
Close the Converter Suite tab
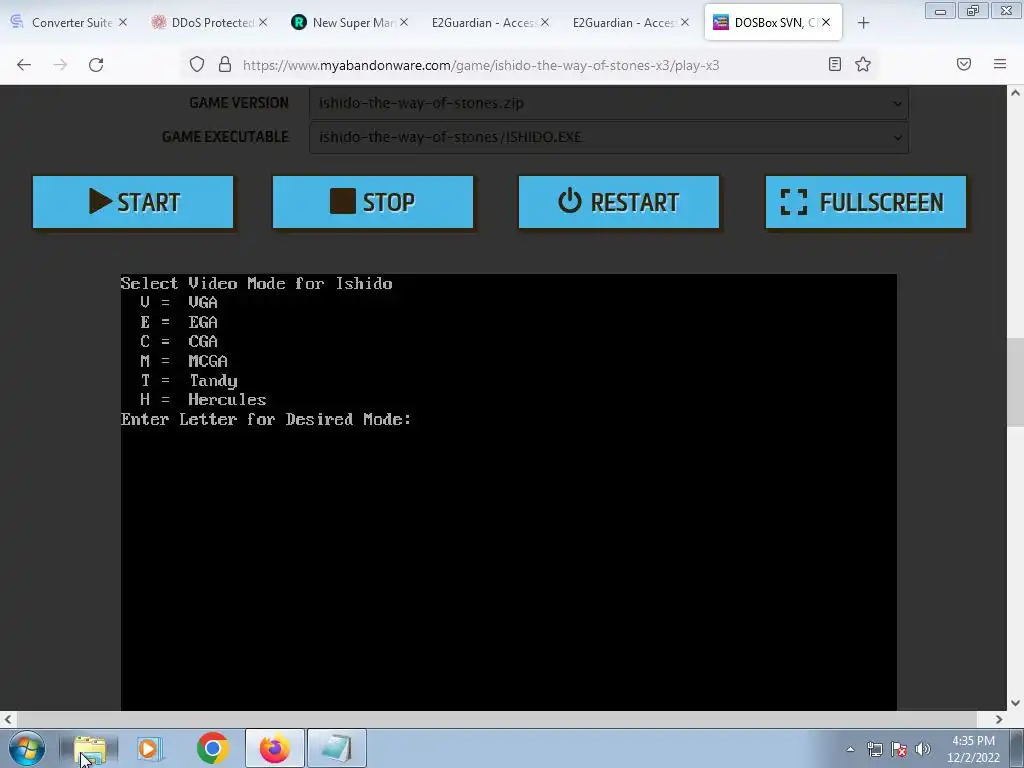(x=123, y=22)
